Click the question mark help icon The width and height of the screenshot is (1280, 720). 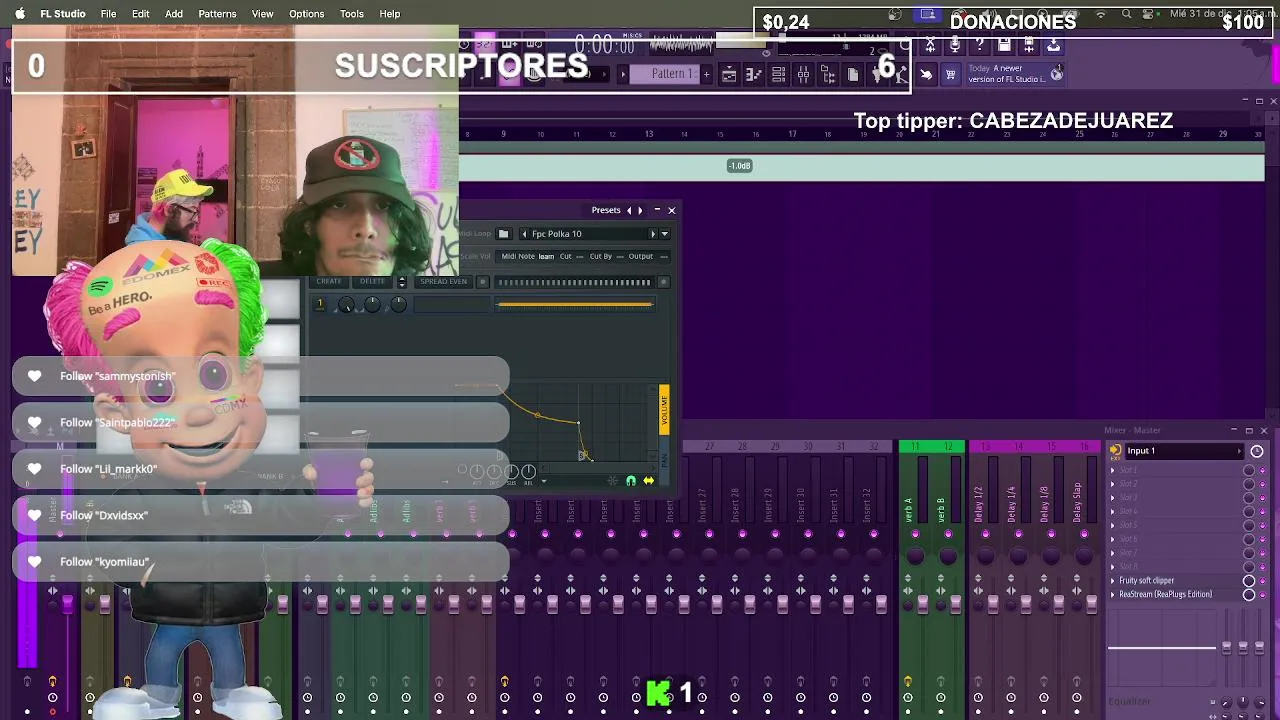click(979, 44)
